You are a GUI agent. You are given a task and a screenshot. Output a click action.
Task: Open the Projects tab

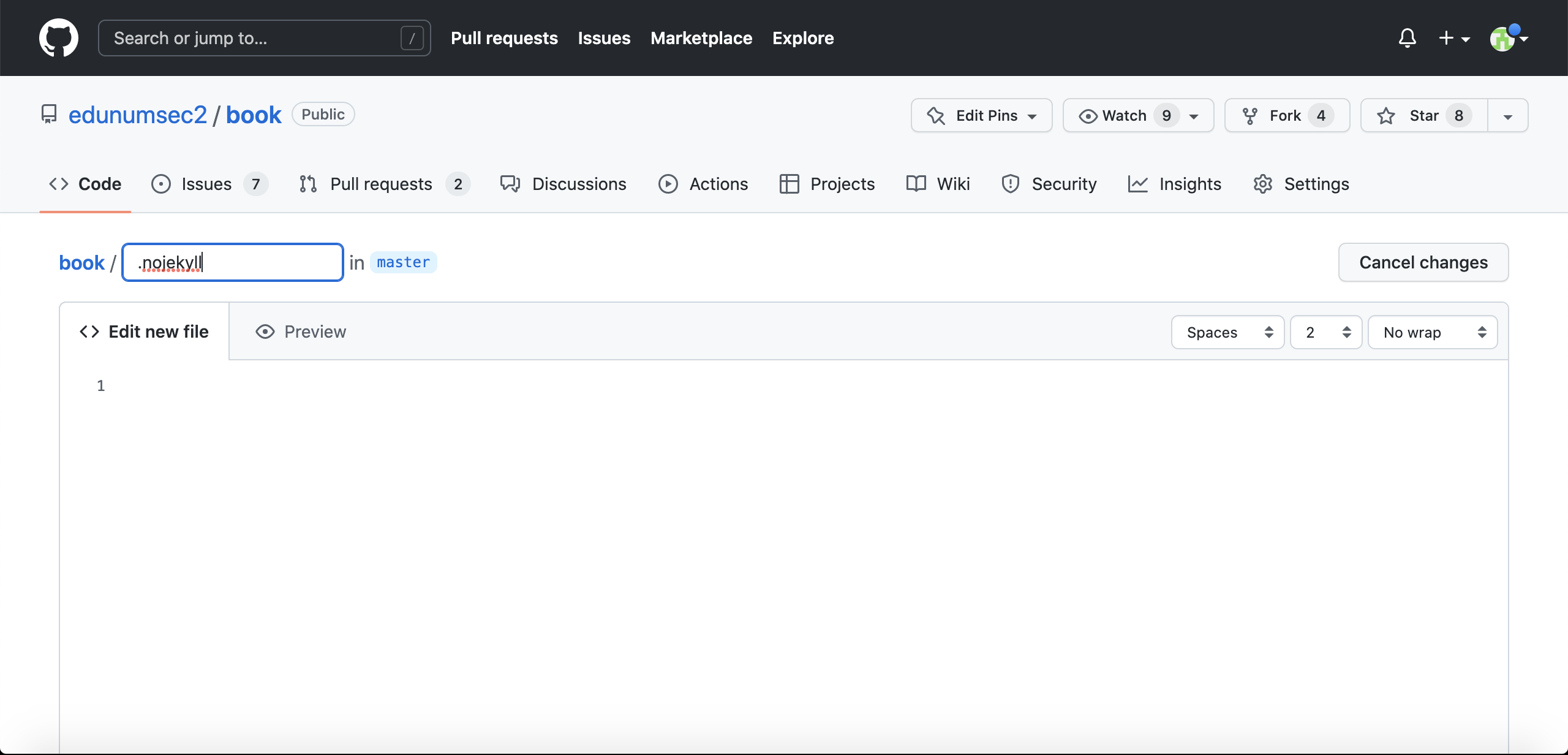click(827, 184)
